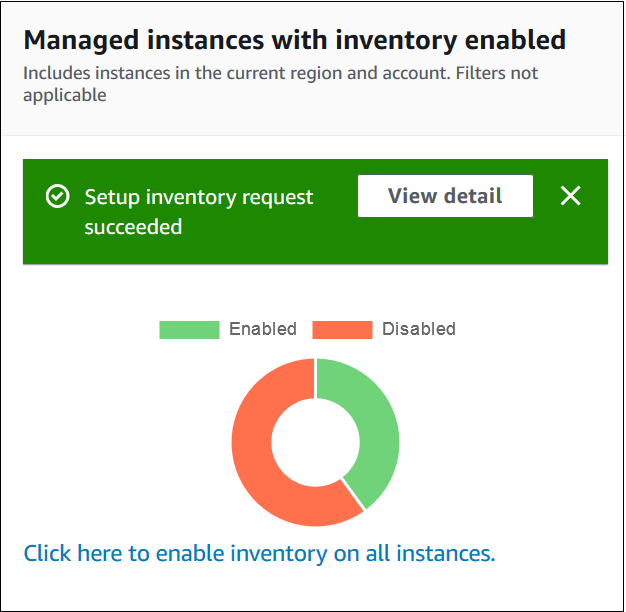Click the Disabled legend label text
Viewport: 626px width, 612px height.
[418, 329]
